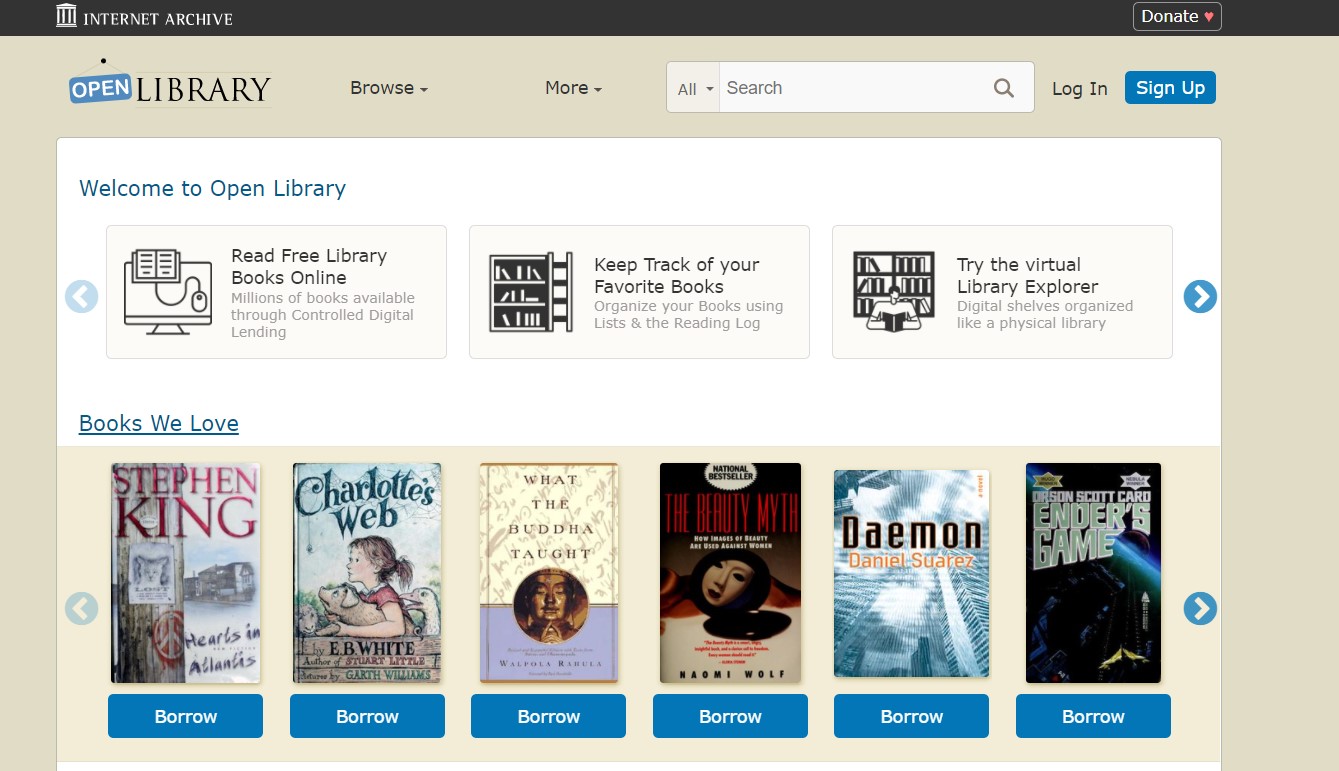The width and height of the screenshot is (1339, 771).
Task: Open the Ender's Game book cover
Action: [x=1093, y=573]
